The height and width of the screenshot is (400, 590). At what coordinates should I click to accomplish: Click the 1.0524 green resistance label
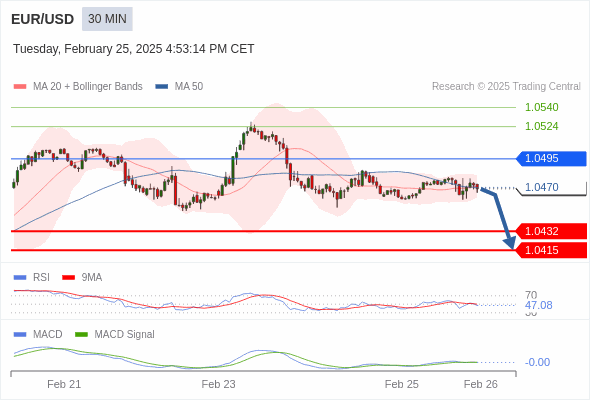click(x=541, y=126)
